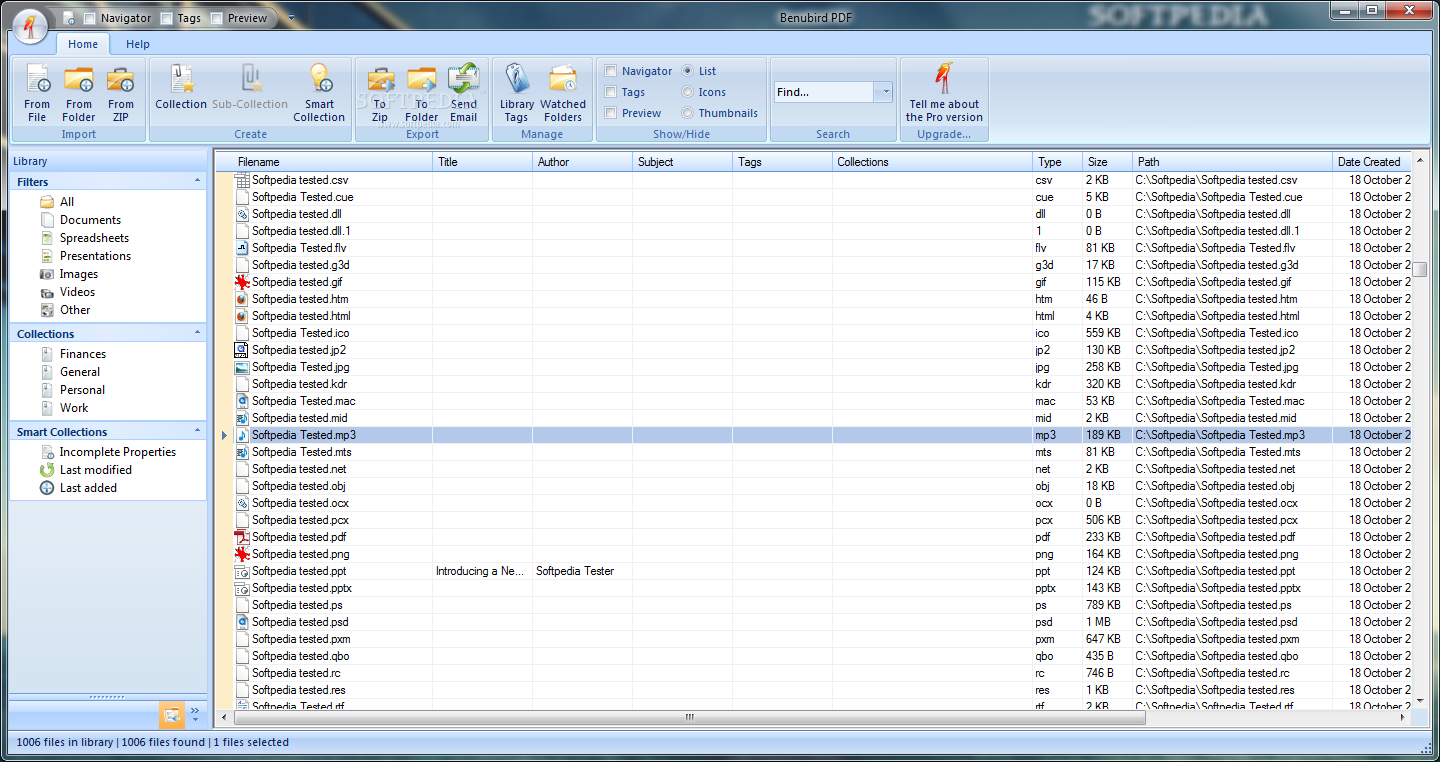This screenshot has width=1440, height=762.
Task: Click Tell me about the Pro version
Action: [x=944, y=93]
